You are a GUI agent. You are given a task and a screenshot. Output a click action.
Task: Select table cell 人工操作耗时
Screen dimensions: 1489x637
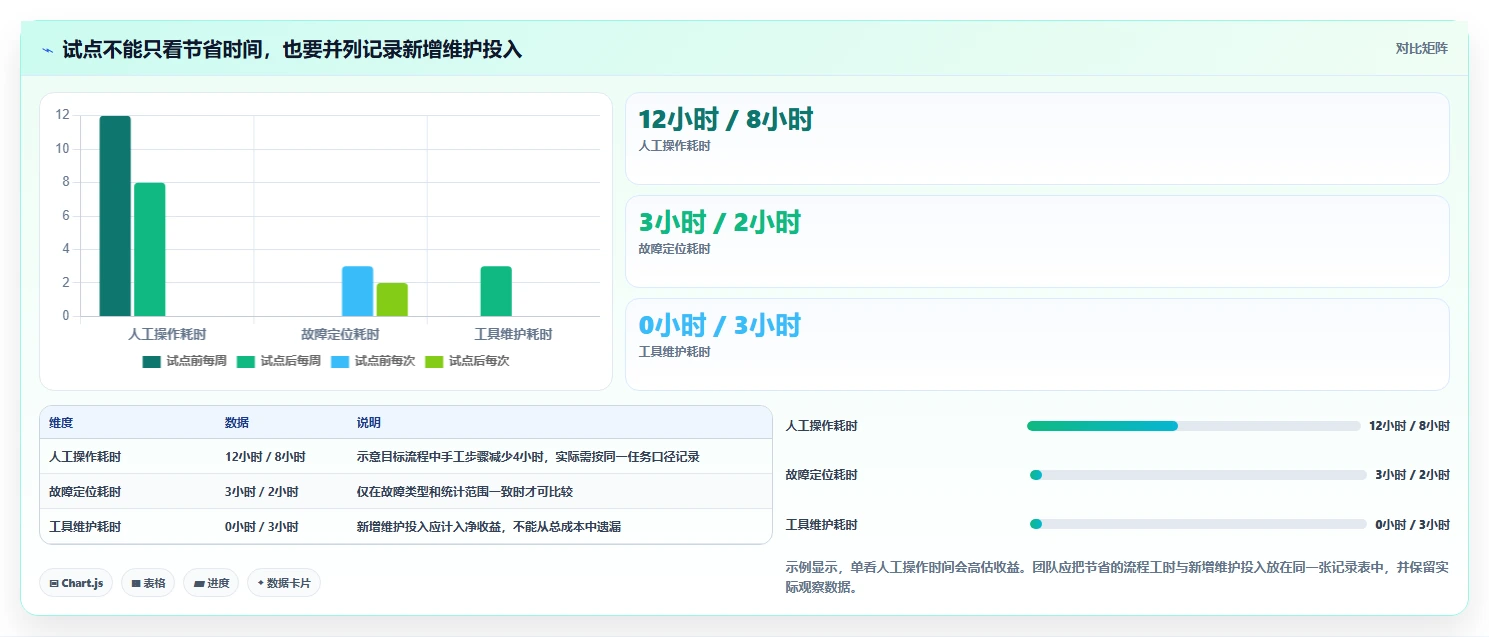click(85, 457)
